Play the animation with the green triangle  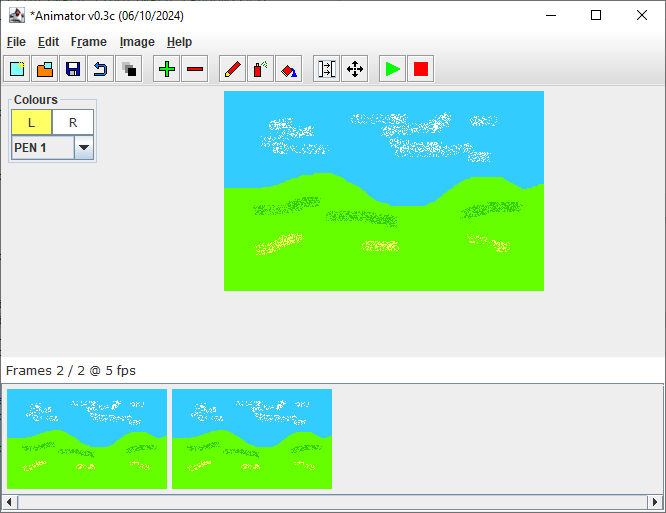[392, 69]
